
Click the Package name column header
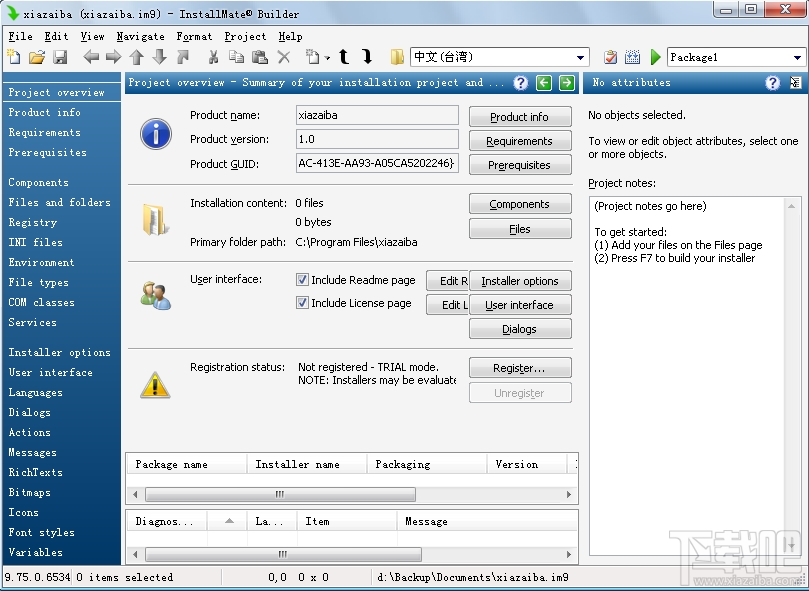[x=187, y=465]
